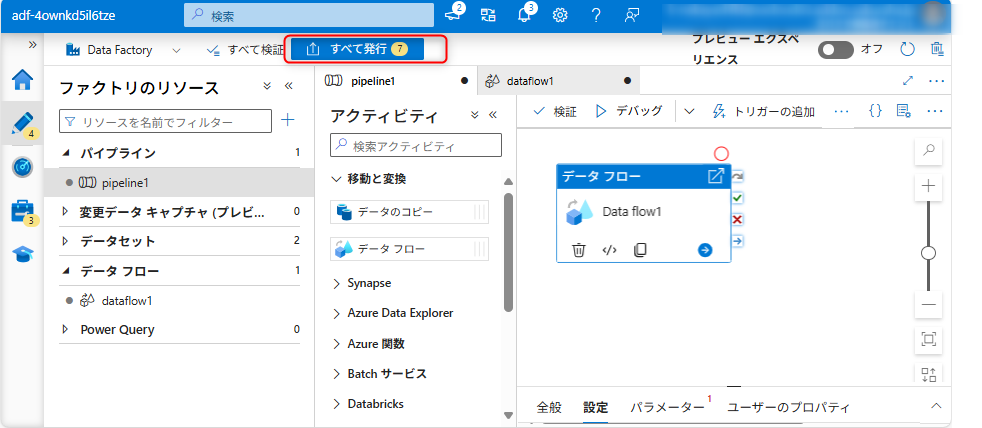This screenshot has width=982, height=428.
Task: Collapse all in ファクトリのリソース panel
Action: coord(267,86)
